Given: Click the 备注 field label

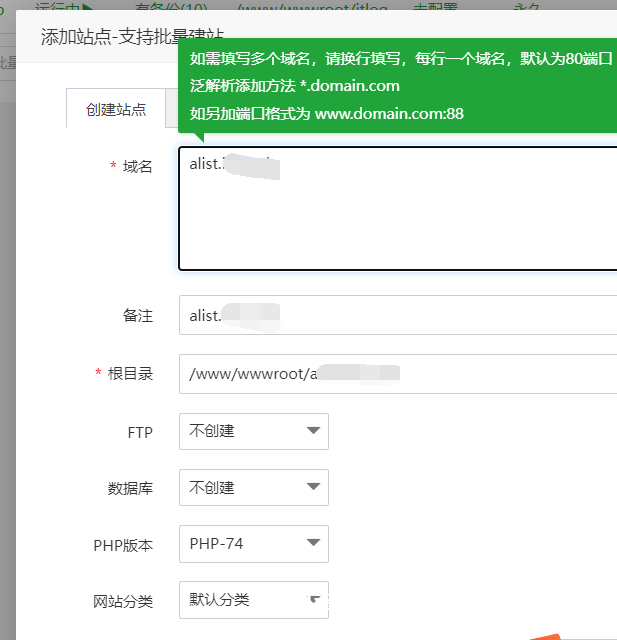Looking at the screenshot, I should 138,316.
